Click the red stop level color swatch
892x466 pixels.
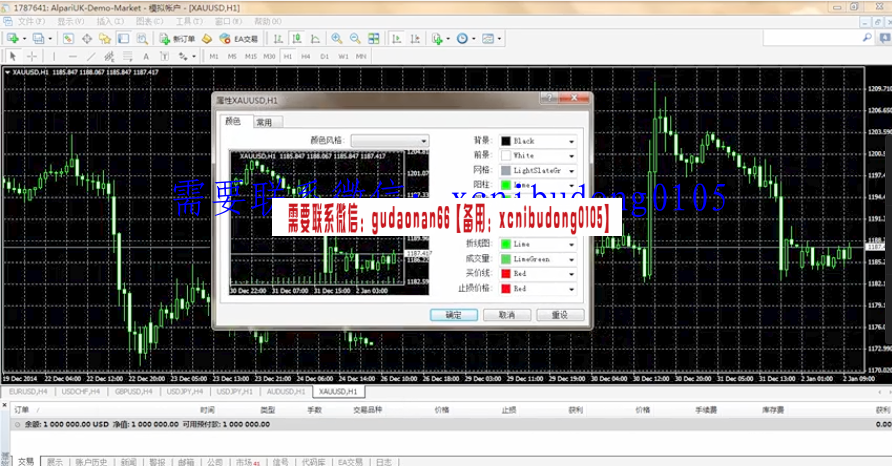pos(506,288)
